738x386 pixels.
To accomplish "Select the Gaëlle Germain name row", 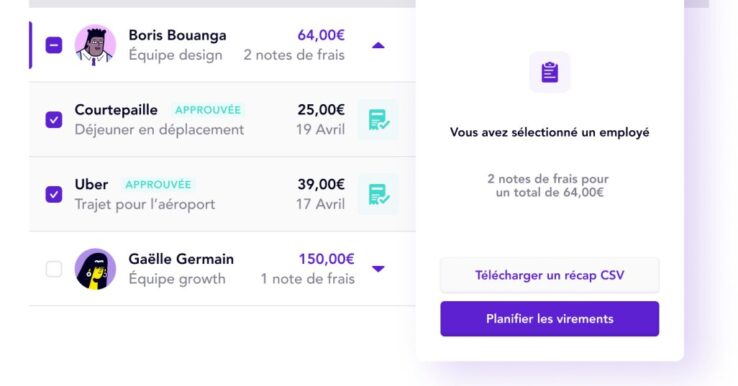I will pos(222,269).
